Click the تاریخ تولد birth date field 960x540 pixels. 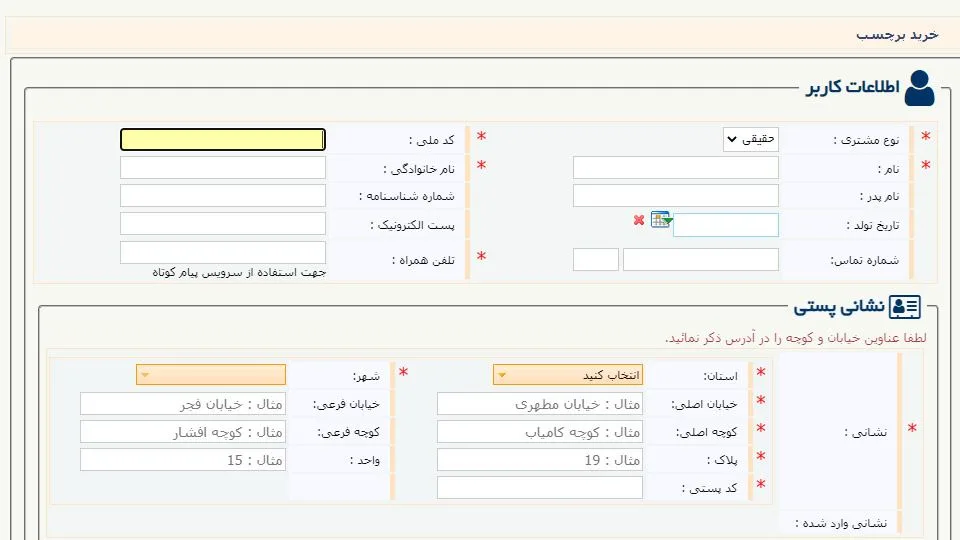tap(726, 225)
